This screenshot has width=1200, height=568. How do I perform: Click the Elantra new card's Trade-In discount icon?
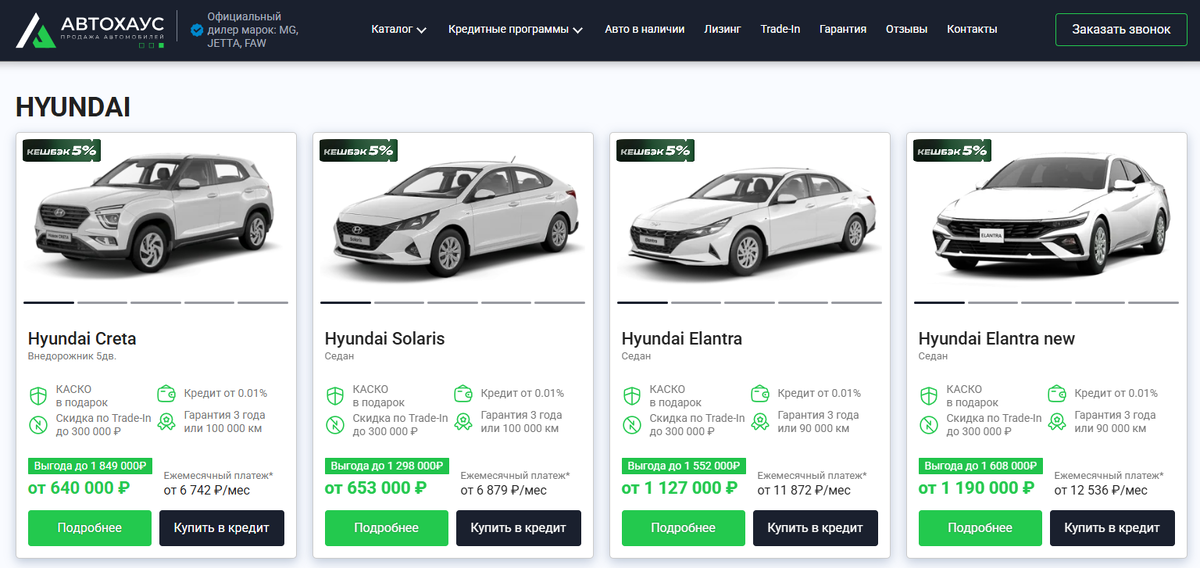[x=929, y=424]
